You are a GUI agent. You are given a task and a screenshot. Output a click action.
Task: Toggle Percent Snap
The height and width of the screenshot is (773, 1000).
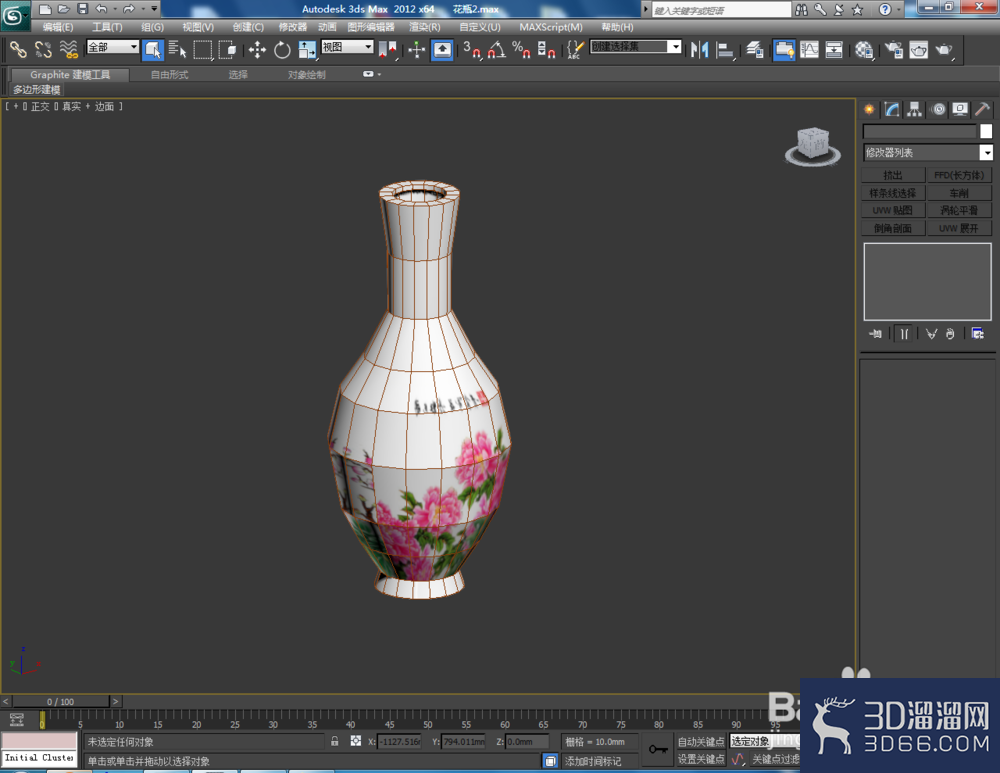tap(521, 49)
